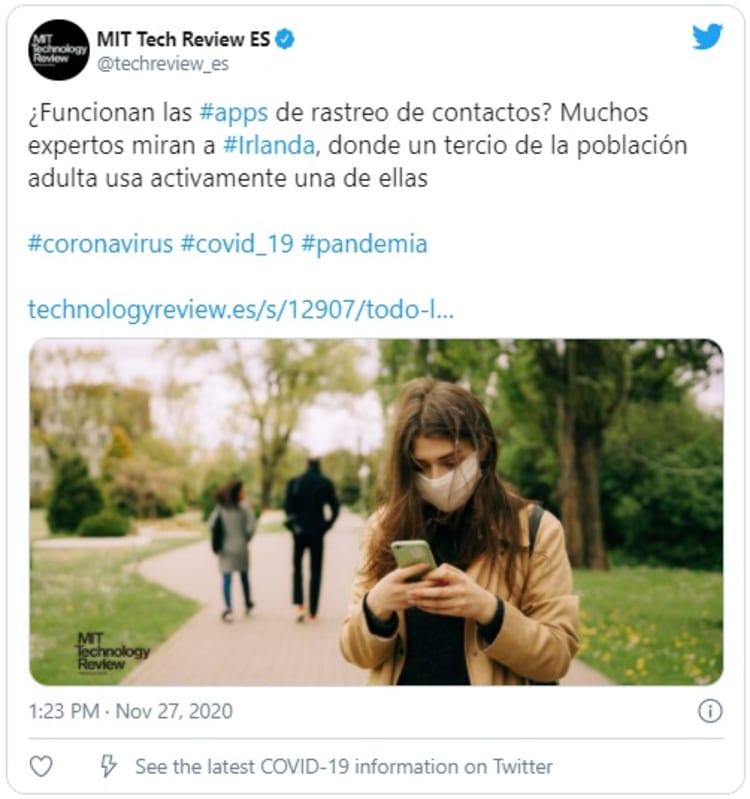
Task: Open the @techreview_es handle
Action: [163, 64]
